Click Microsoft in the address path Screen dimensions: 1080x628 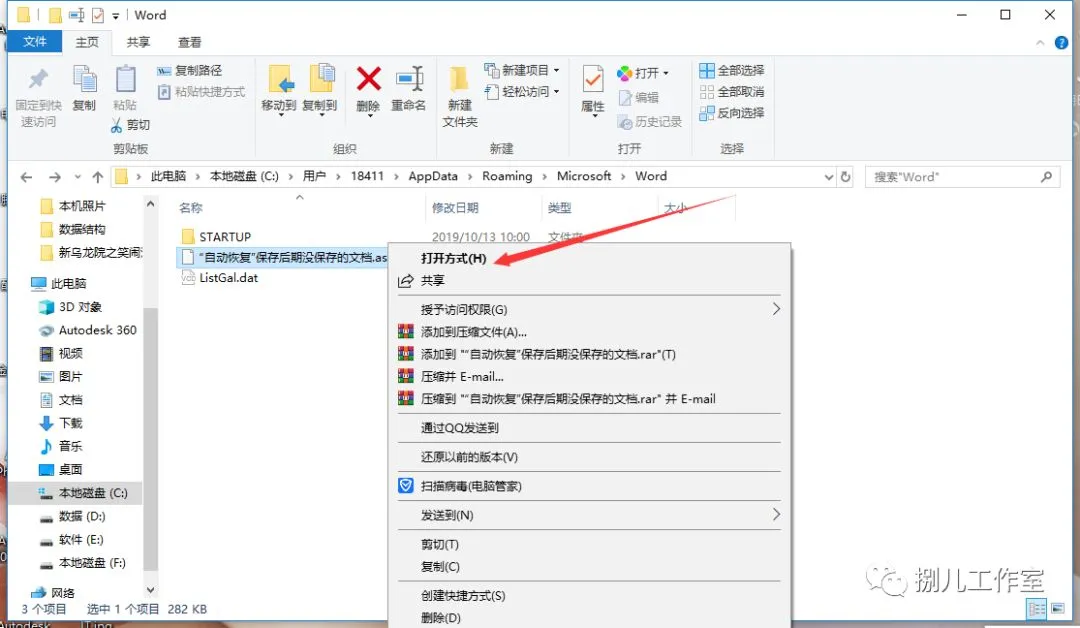pyautogui.click(x=583, y=176)
